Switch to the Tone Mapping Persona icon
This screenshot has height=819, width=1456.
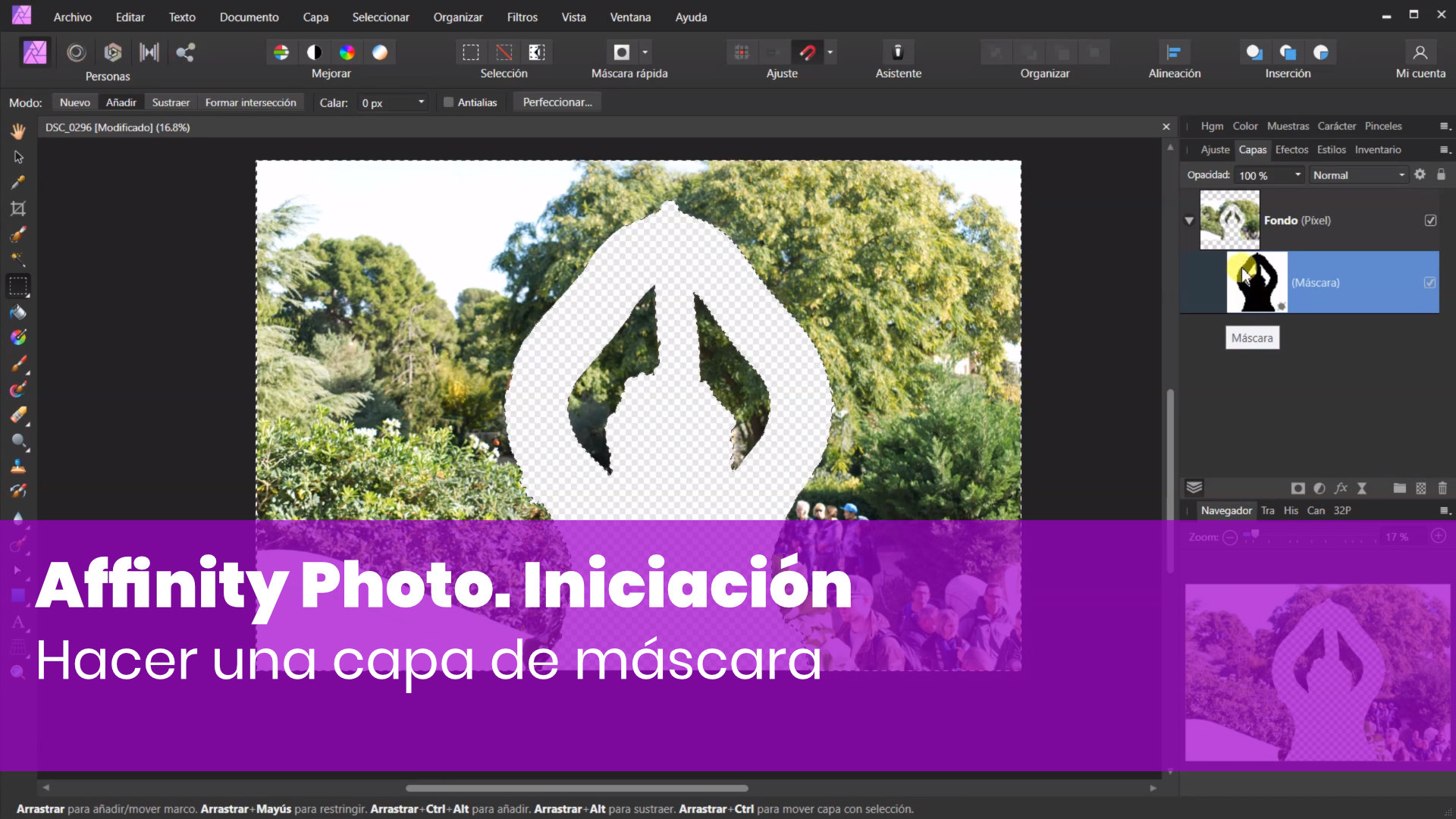click(149, 52)
